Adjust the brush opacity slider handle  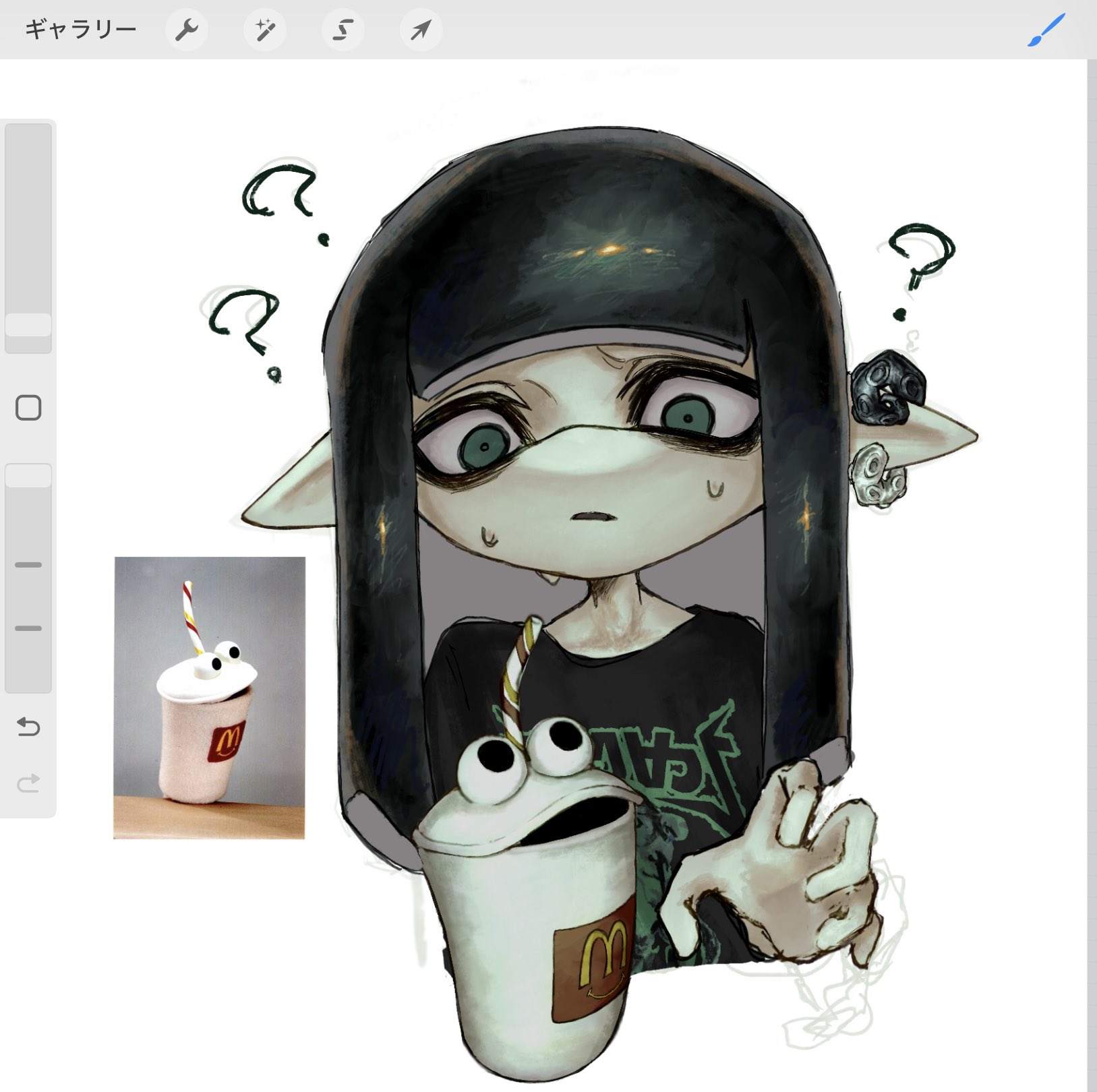(x=28, y=475)
